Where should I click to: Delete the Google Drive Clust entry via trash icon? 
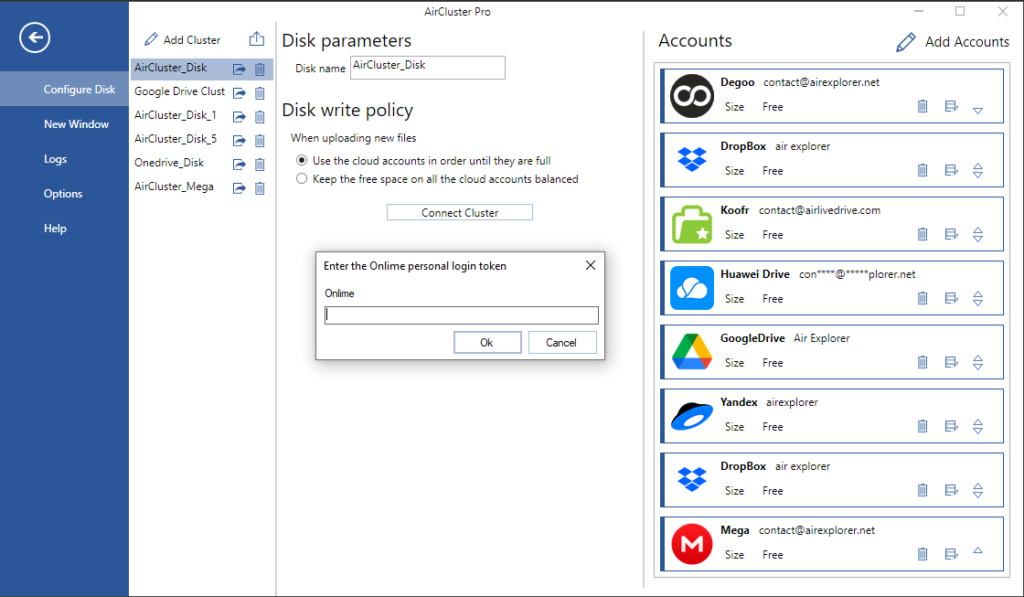coord(260,93)
